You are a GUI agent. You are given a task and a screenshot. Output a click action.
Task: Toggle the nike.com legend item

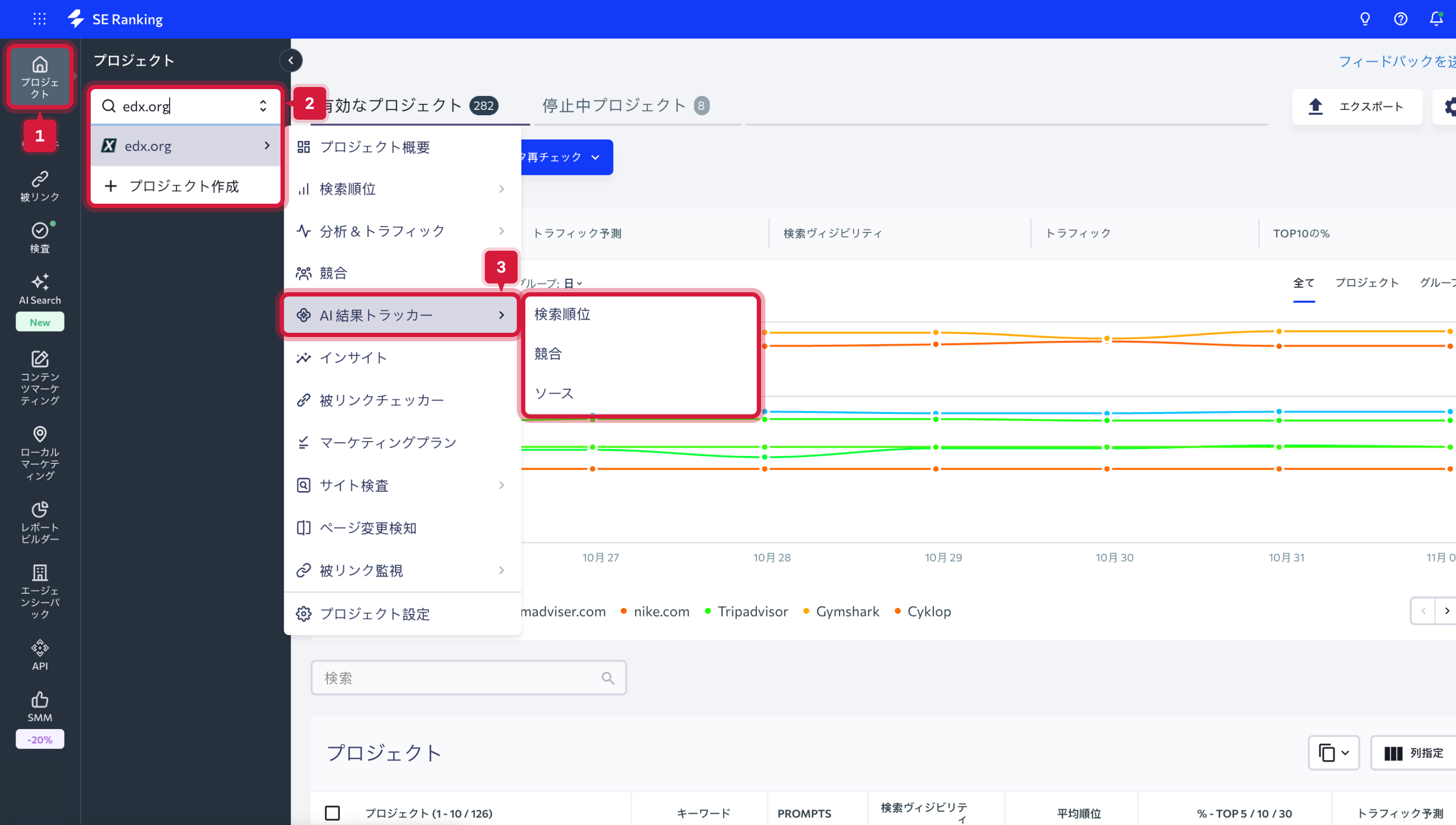(x=662, y=611)
